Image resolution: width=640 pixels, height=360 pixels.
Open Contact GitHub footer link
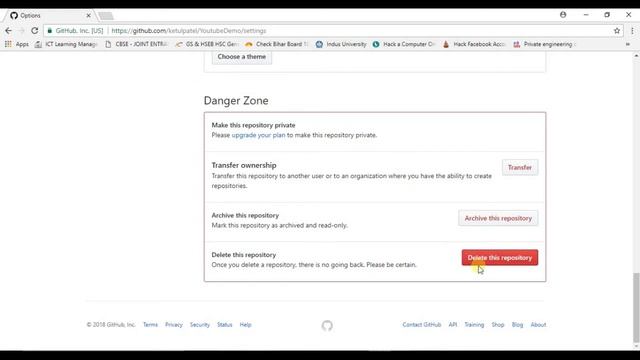pos(422,325)
